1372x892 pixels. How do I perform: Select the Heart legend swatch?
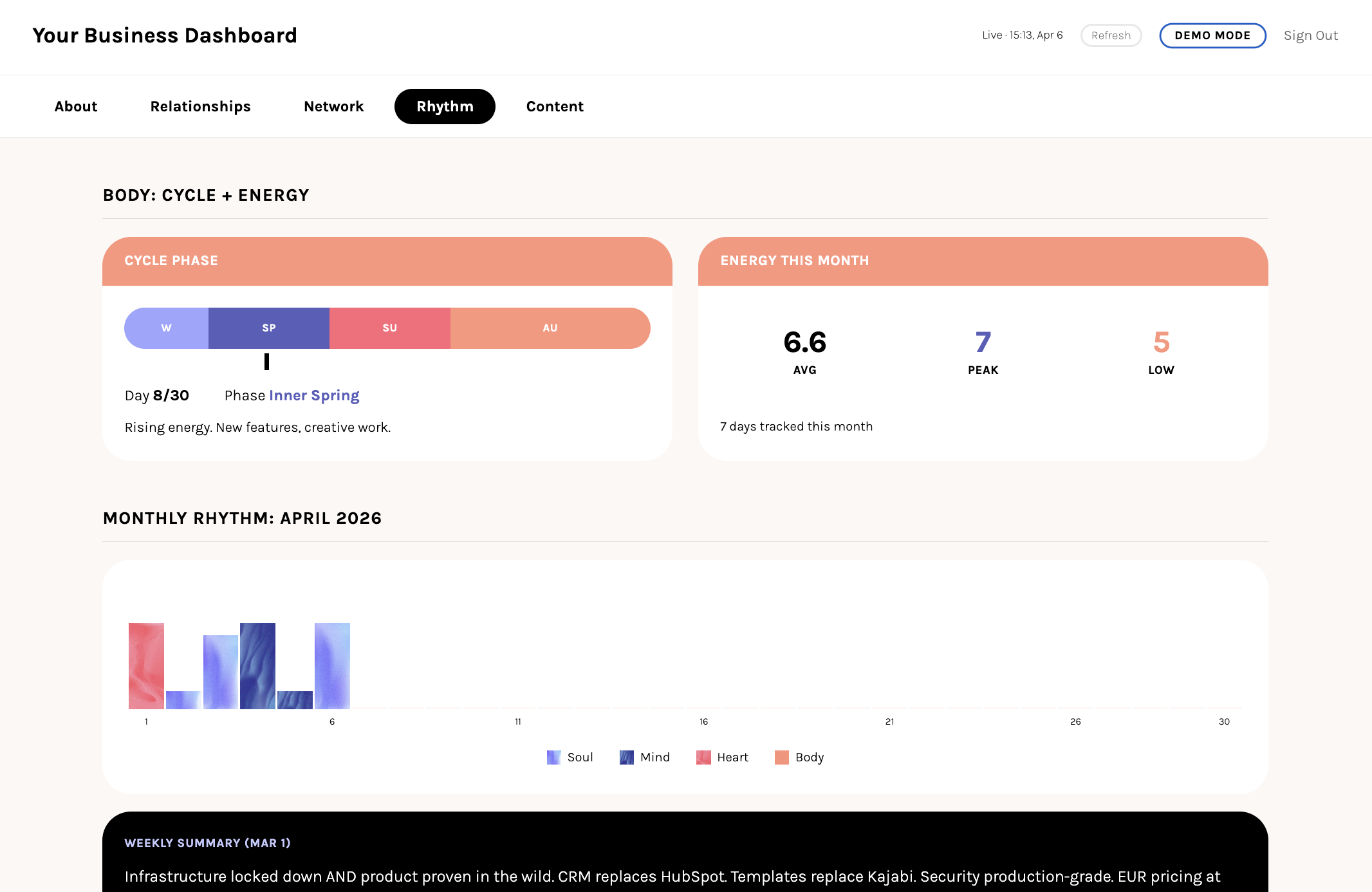pyautogui.click(x=702, y=757)
